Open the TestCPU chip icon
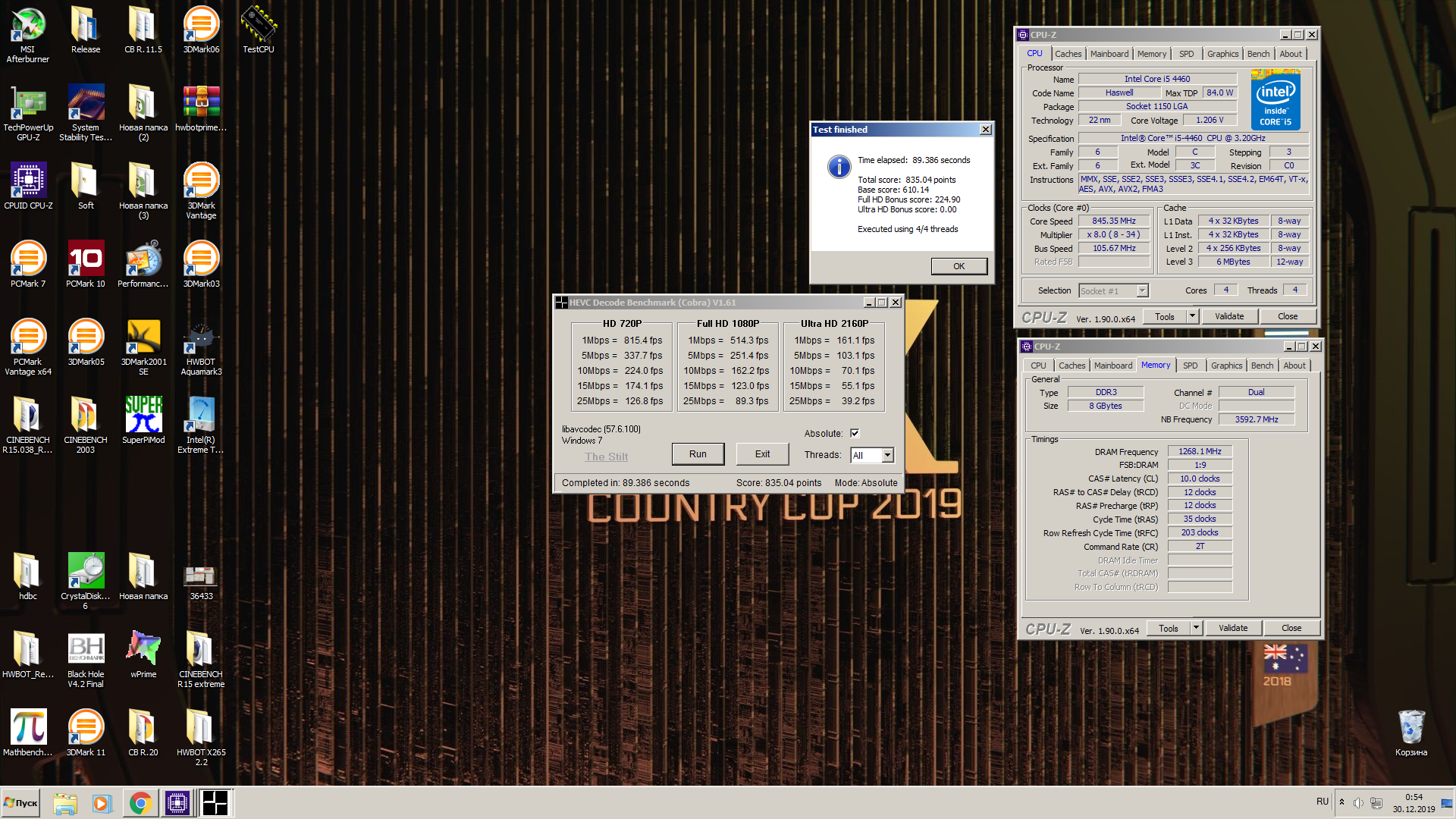The image size is (1456, 819). [259, 30]
